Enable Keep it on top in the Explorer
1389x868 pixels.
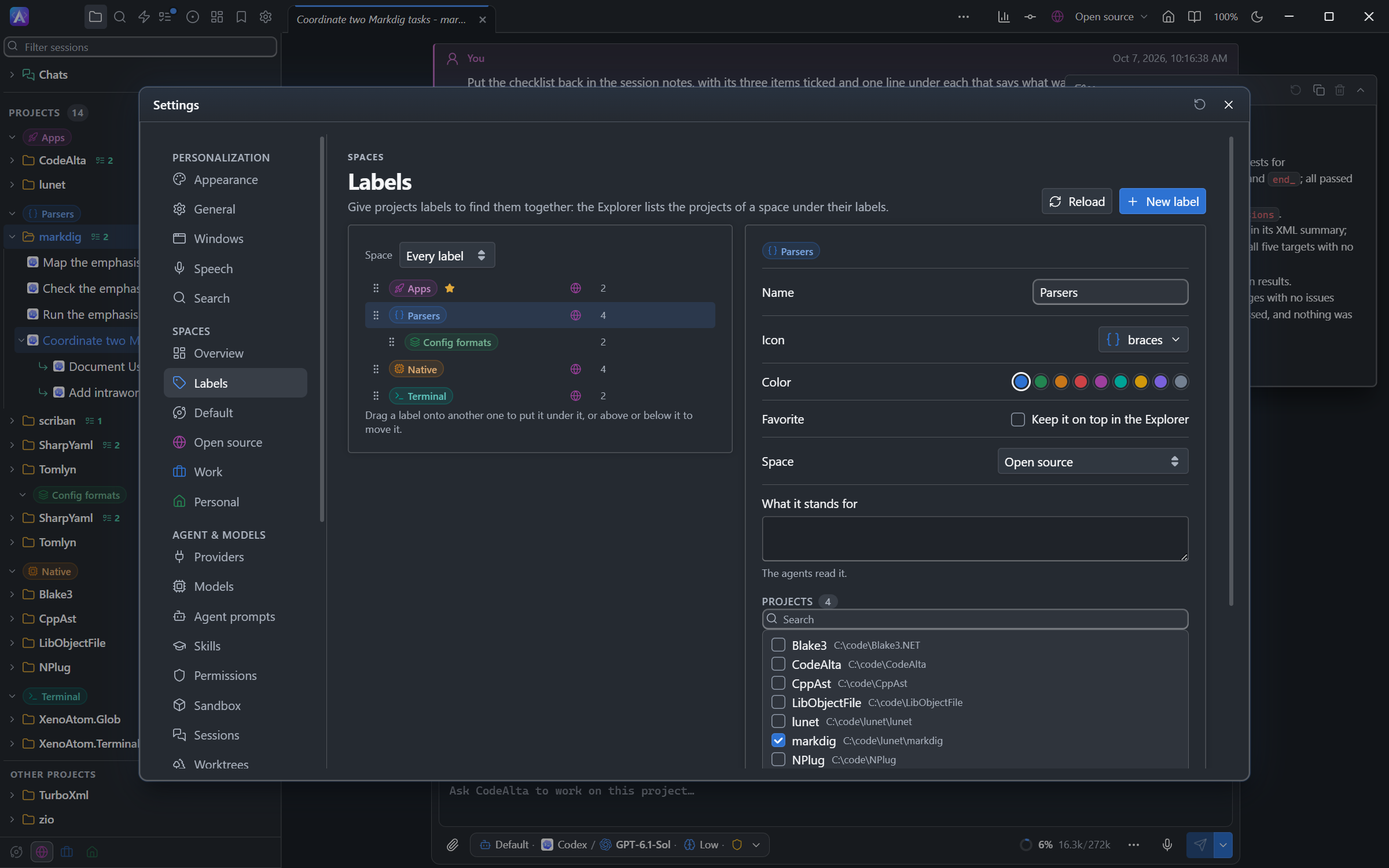tap(1017, 420)
